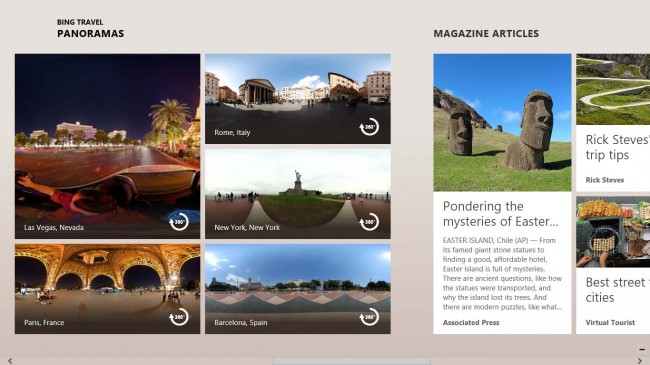The image size is (650, 365).
Task: Click the Bing Travel label
Action: tap(80, 22)
